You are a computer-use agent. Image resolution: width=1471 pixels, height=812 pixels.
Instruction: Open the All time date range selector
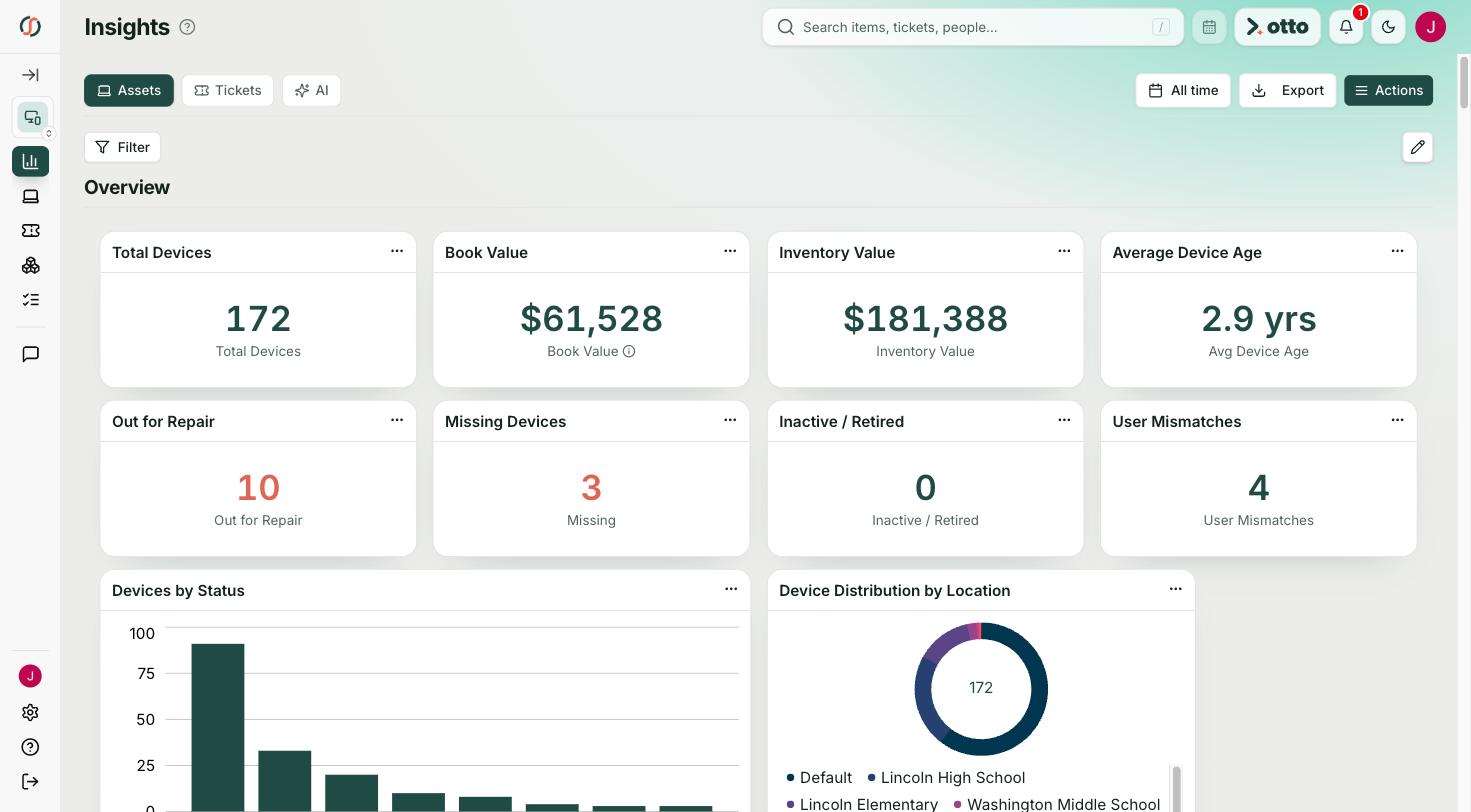tap(1183, 90)
